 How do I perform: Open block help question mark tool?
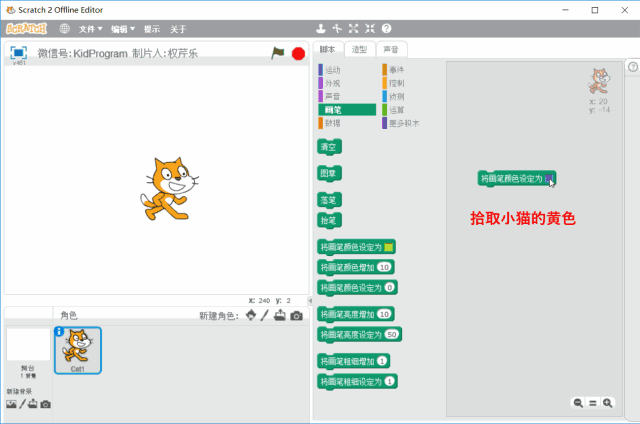386,29
